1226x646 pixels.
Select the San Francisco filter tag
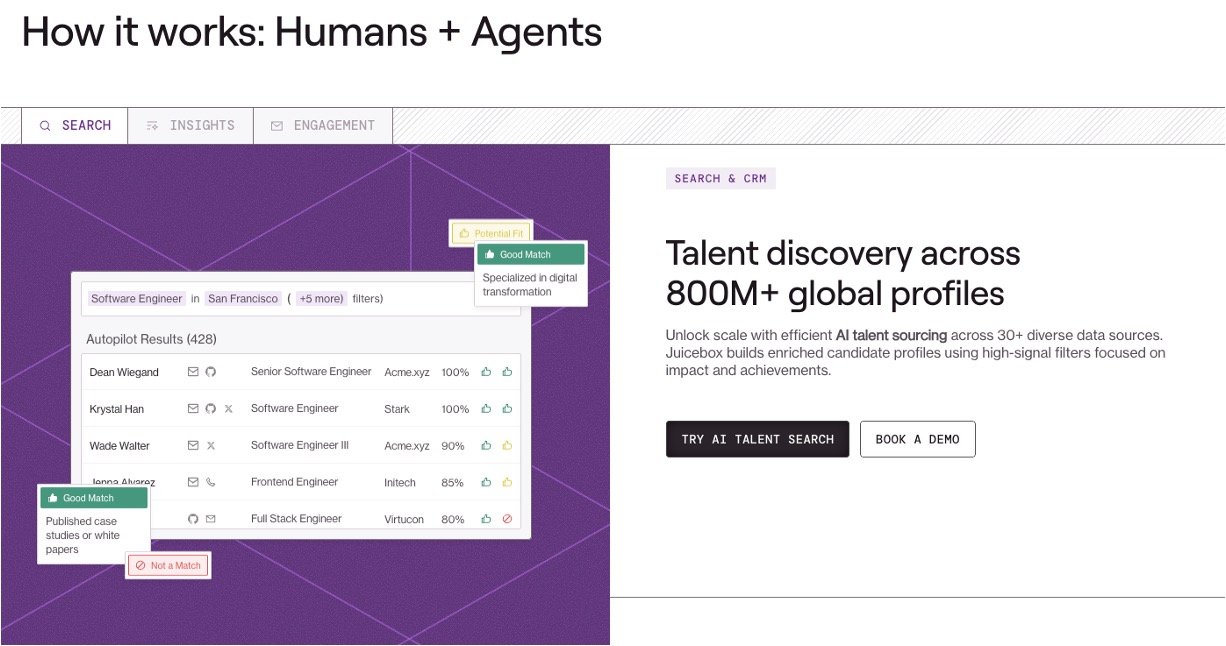[x=243, y=299]
